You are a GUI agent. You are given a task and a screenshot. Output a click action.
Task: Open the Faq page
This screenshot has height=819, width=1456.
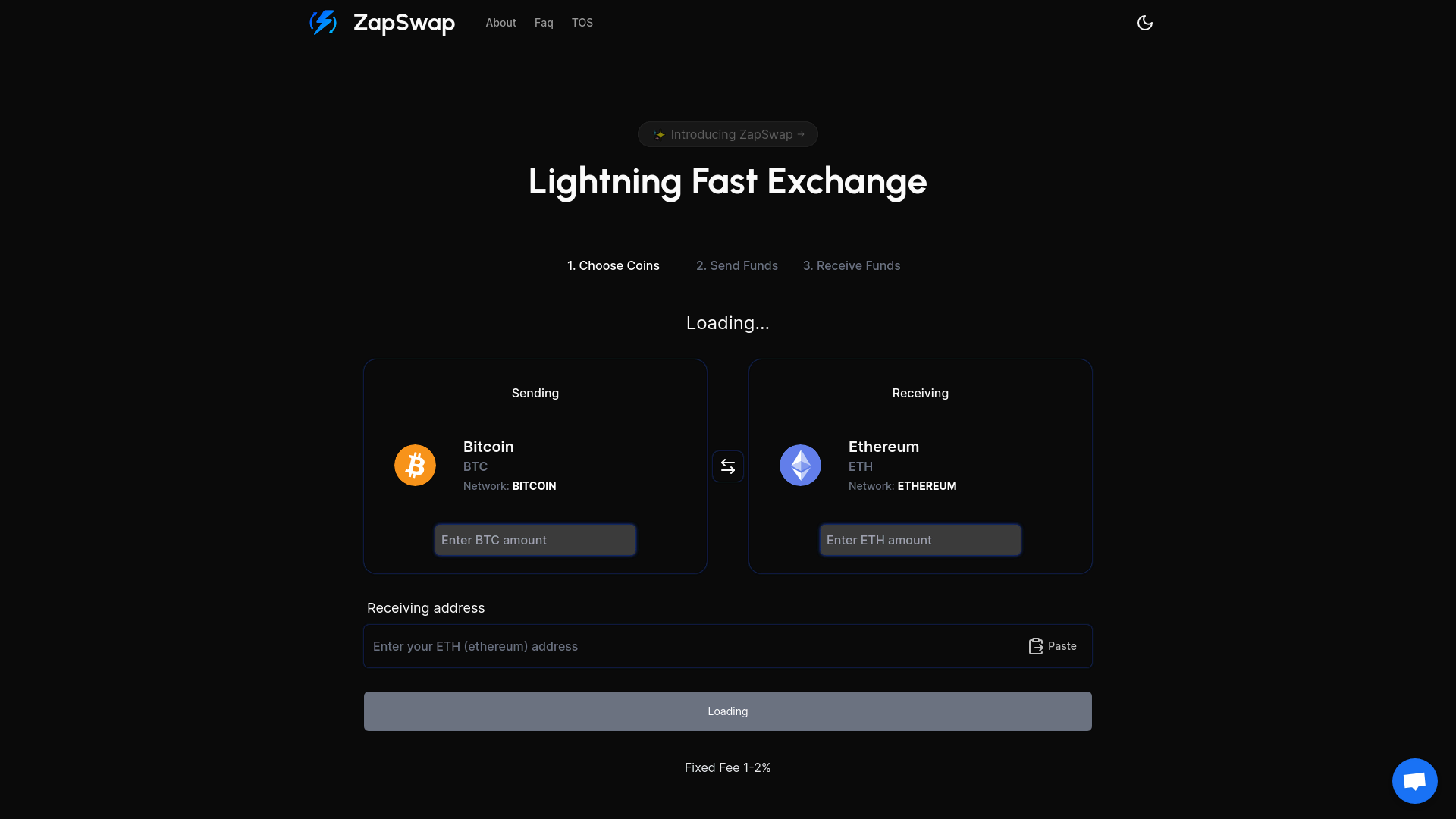pos(544,23)
